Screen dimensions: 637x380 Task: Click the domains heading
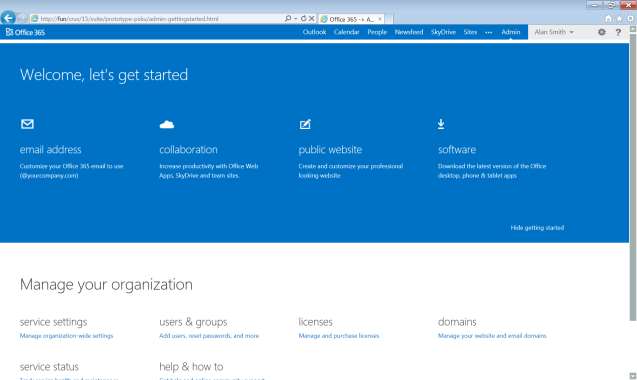coord(457,322)
